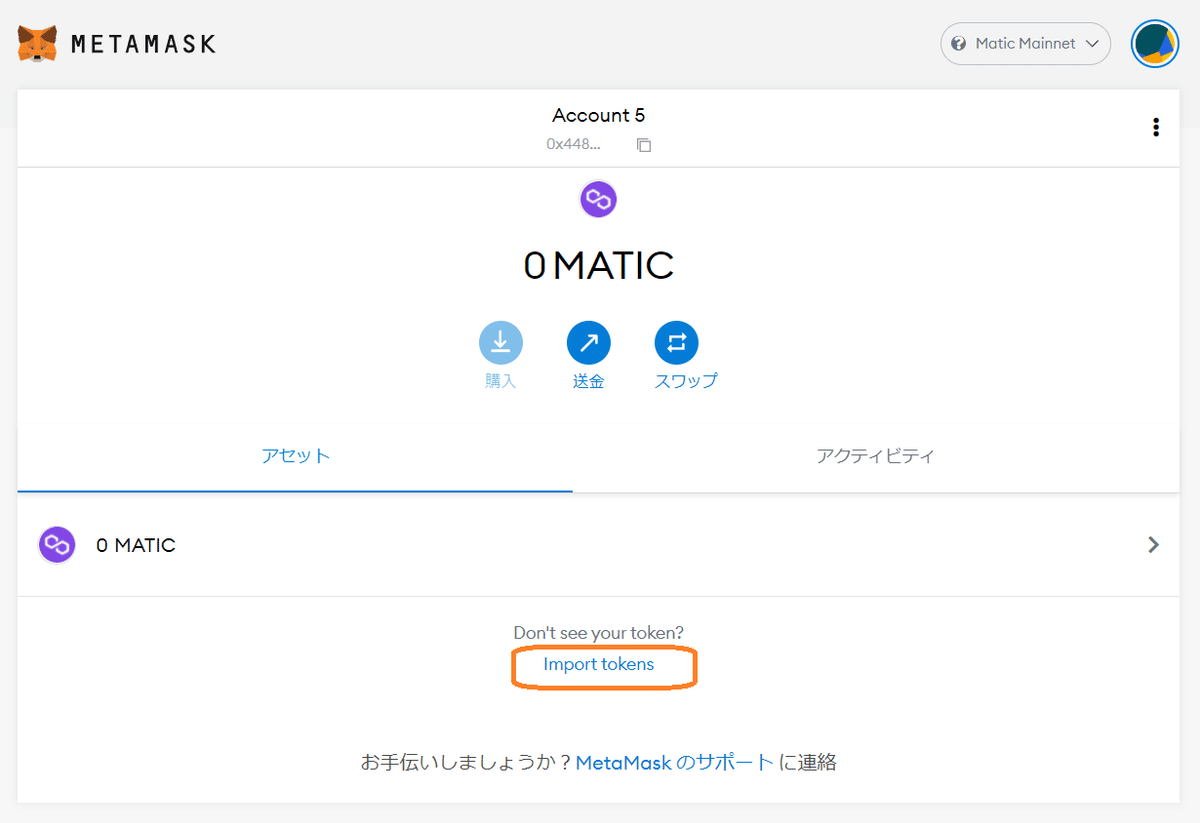
Task: Switch to the アクティビティ tab
Action: (876, 456)
